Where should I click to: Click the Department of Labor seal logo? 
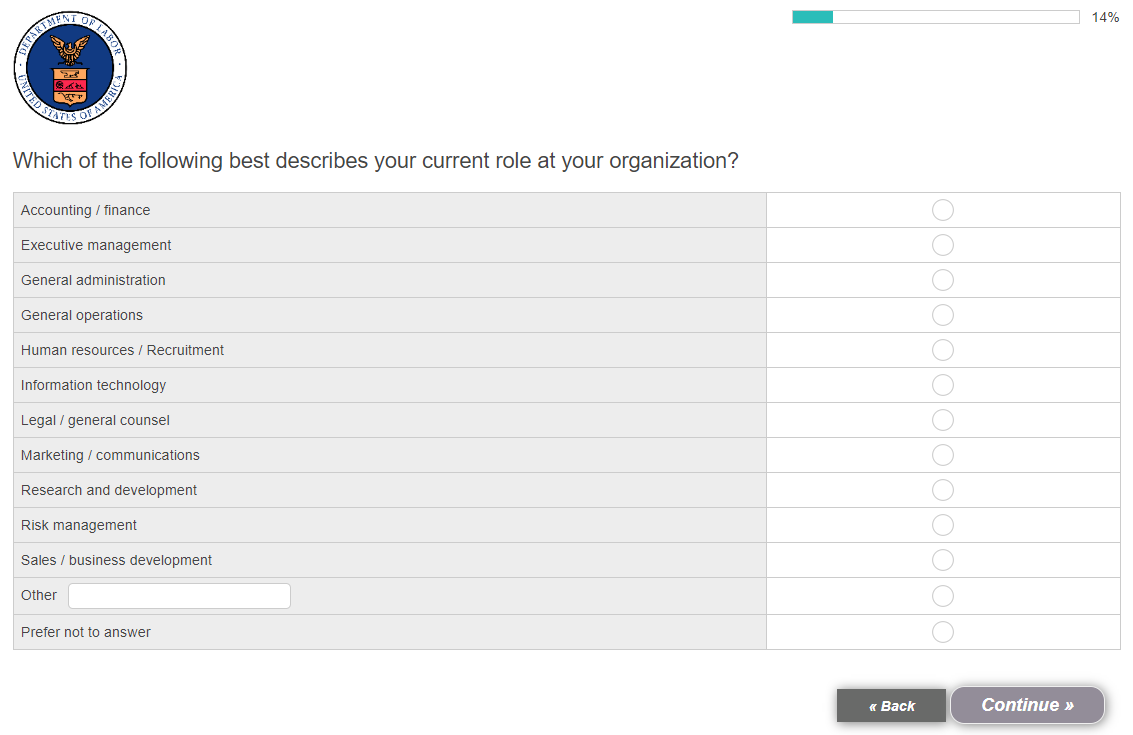[x=70, y=68]
